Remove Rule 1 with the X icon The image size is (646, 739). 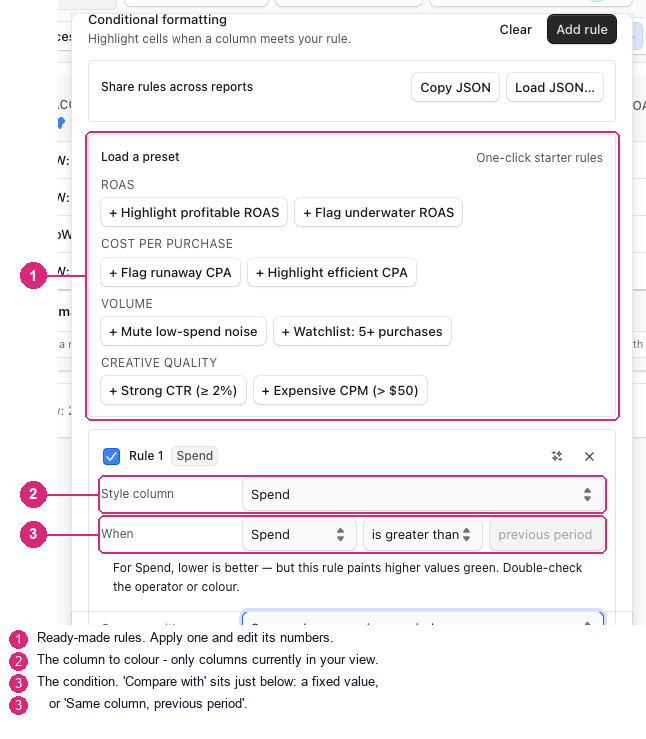pos(589,456)
